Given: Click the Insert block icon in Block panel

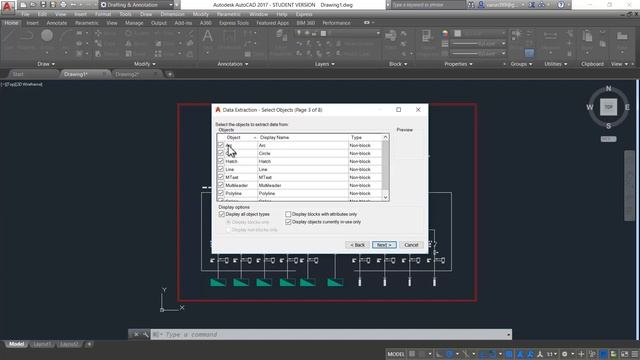Looking at the screenshot, I should pyautogui.click(x=390, y=36).
